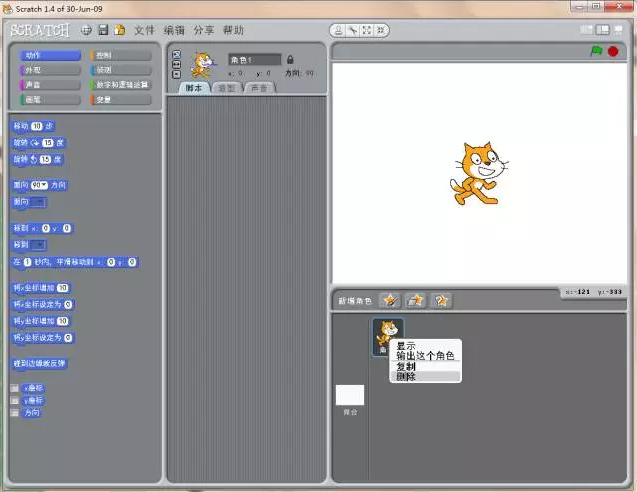Click the 15 value in the clockwise rotate block
Viewport: 637px width, 492px height.
[x=48, y=143]
